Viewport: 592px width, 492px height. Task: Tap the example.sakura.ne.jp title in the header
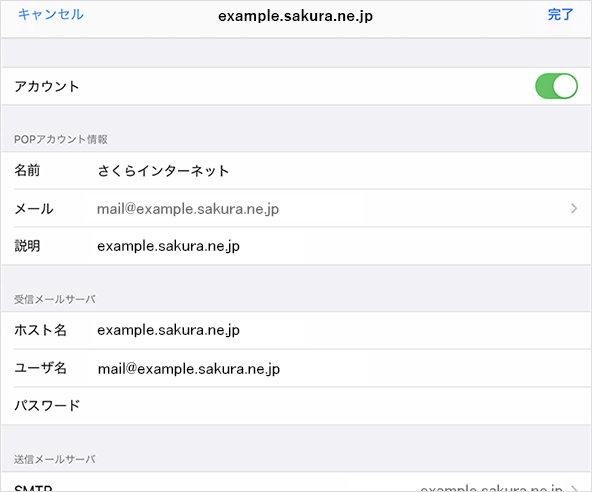(296, 16)
